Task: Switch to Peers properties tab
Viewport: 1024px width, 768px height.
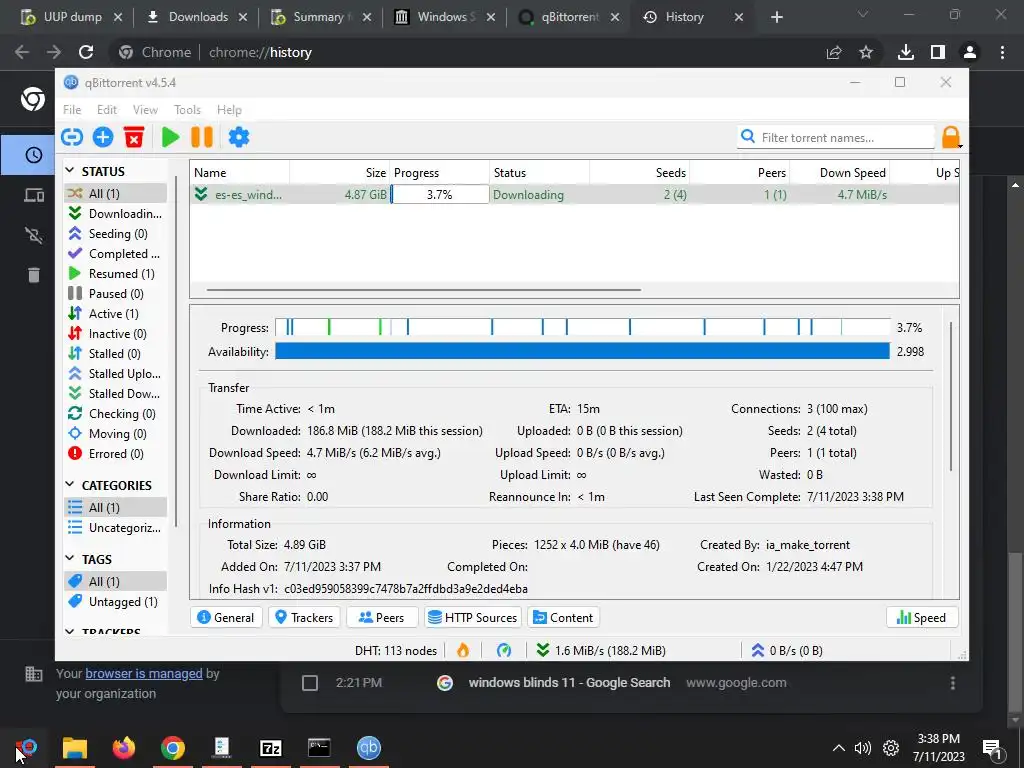Action: pos(382,618)
